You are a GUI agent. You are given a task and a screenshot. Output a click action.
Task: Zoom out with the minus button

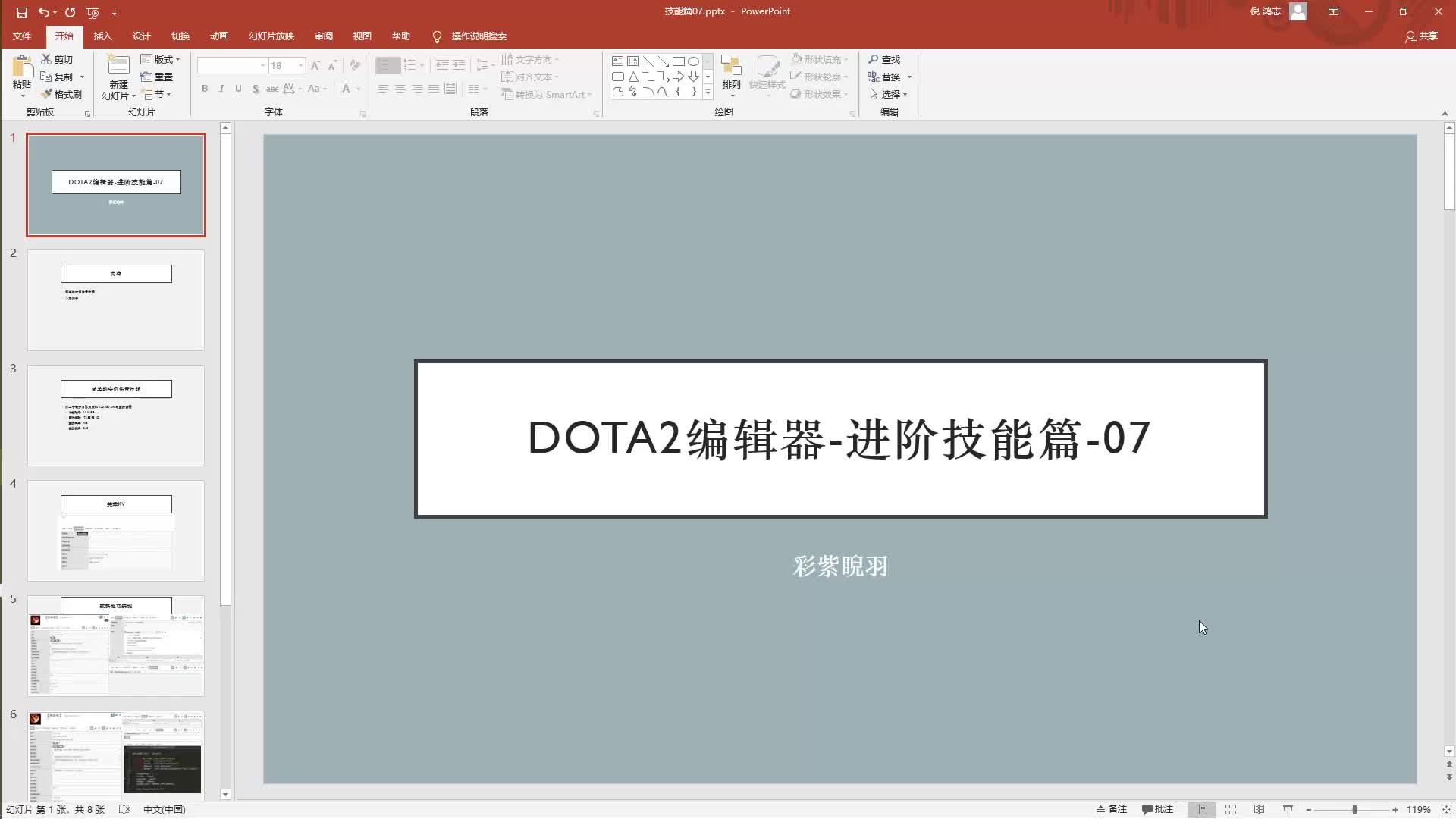[x=1308, y=809]
